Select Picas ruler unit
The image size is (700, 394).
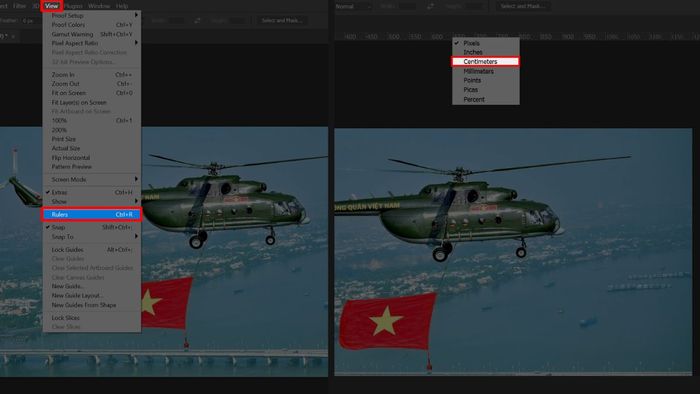tap(486, 90)
